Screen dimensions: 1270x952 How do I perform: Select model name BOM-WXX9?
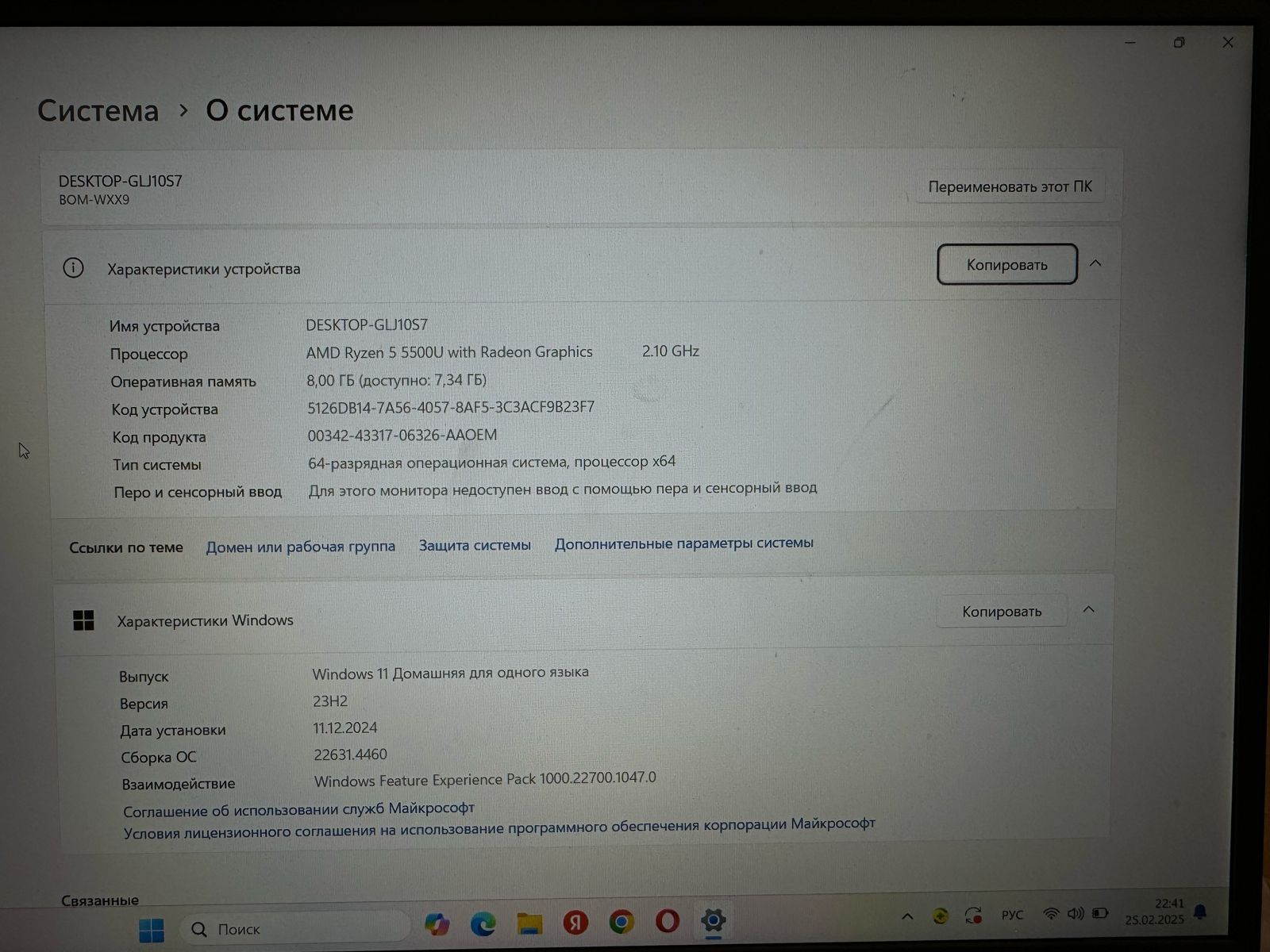(94, 200)
